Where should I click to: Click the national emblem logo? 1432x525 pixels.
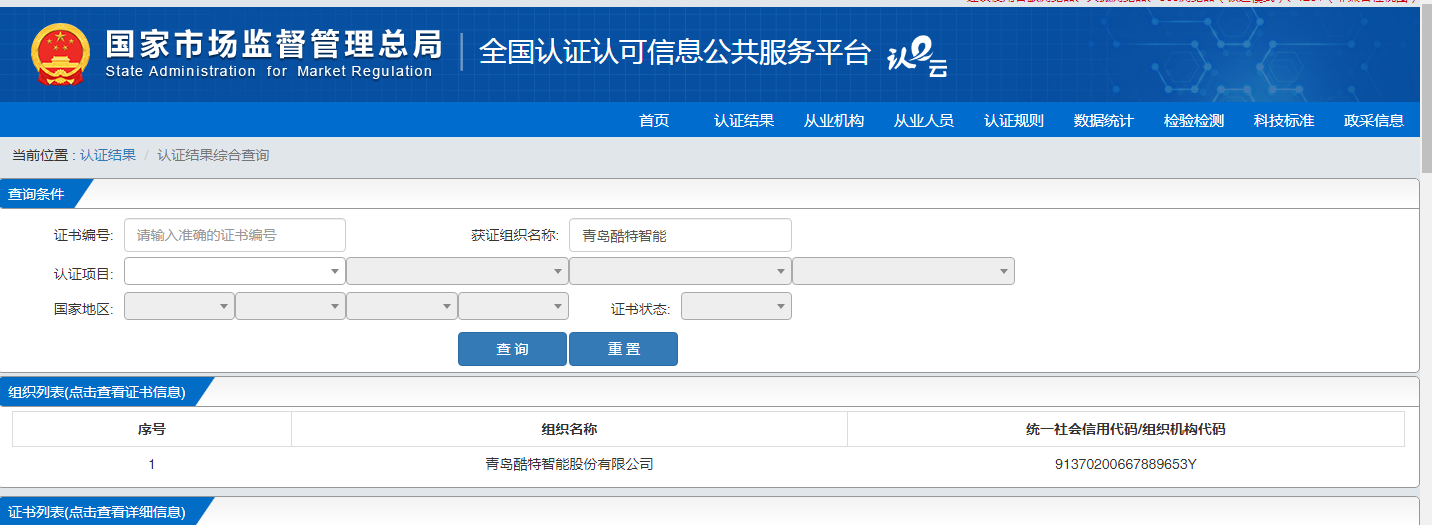click(x=60, y=54)
